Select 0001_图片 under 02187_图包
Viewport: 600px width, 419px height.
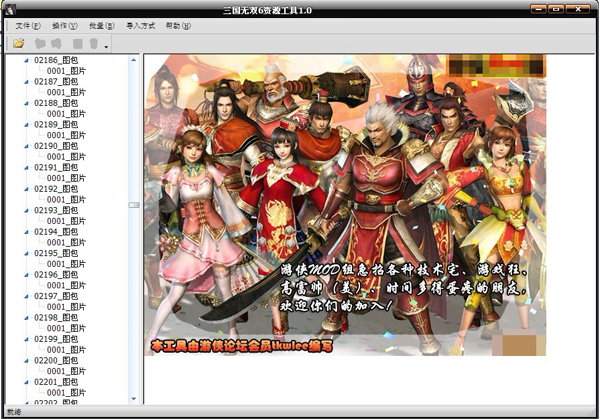[x=66, y=92]
